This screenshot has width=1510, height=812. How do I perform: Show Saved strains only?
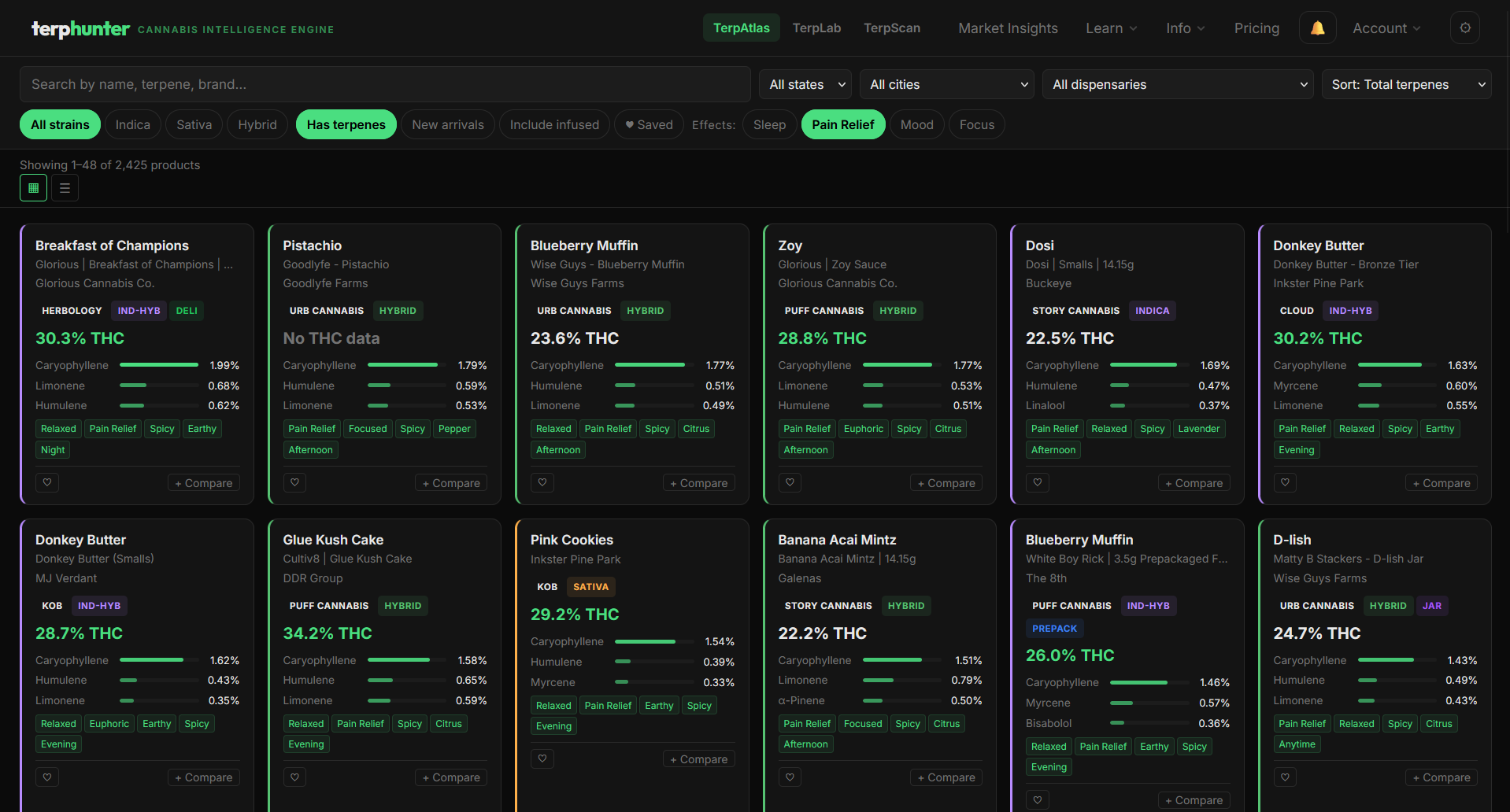click(x=648, y=124)
